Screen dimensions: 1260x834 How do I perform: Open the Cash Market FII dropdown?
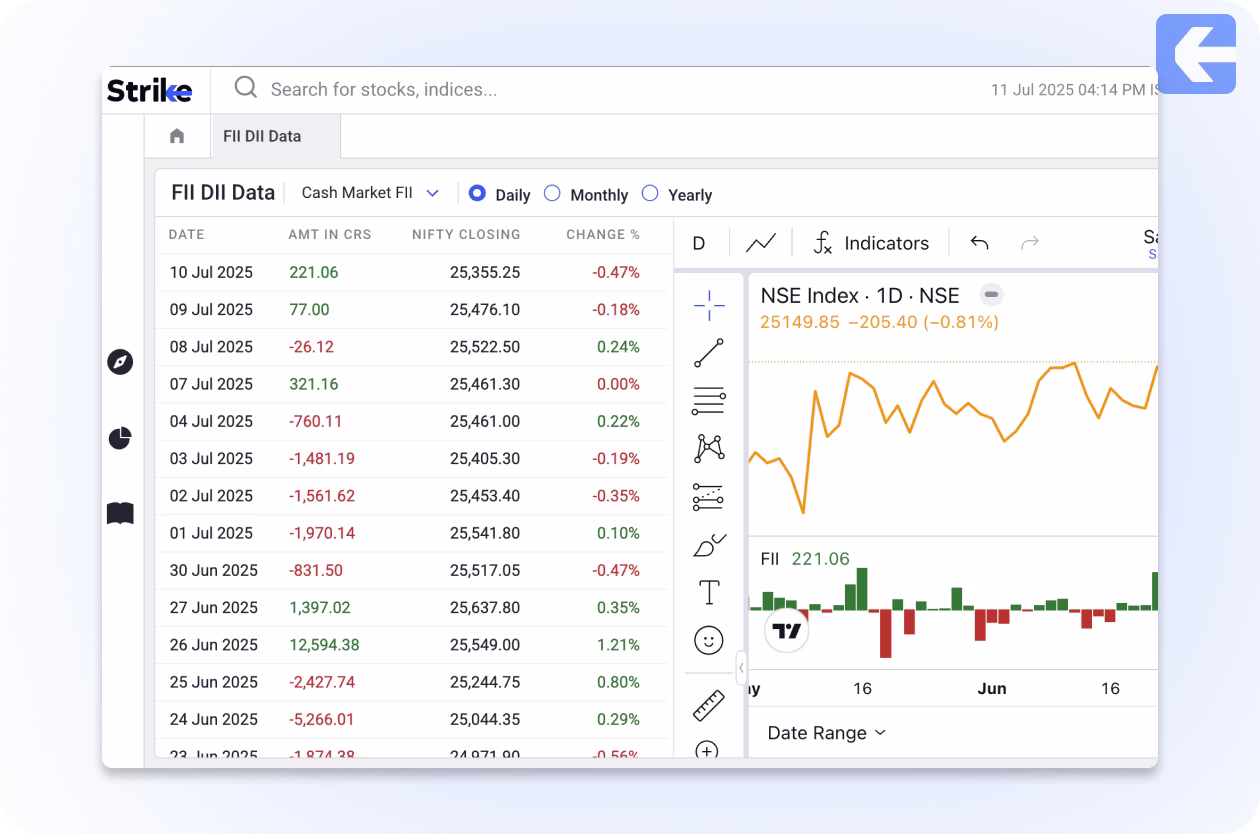tap(370, 193)
